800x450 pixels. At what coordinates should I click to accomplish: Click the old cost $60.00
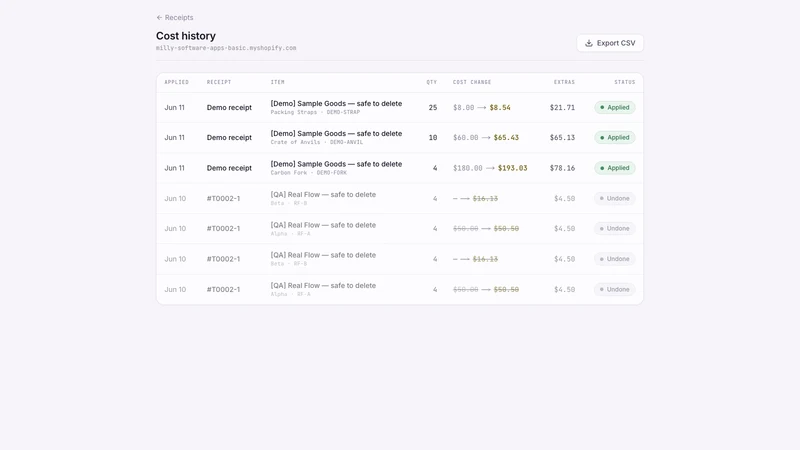[465, 138]
